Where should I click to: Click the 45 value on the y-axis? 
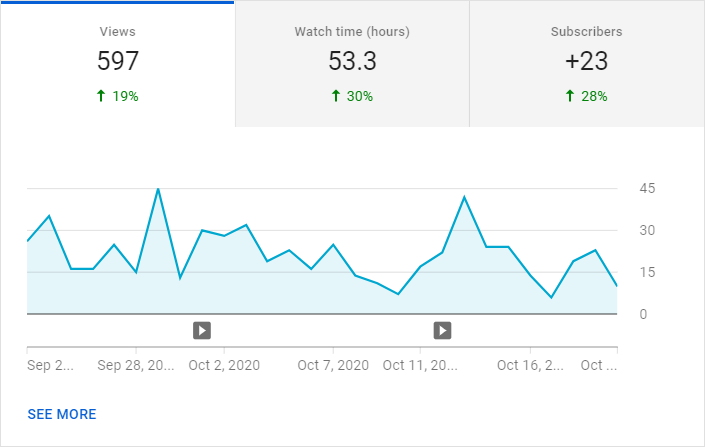(647, 188)
